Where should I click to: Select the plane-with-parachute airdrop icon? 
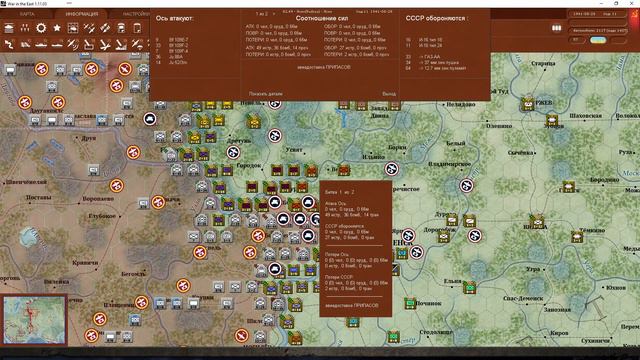point(137,44)
